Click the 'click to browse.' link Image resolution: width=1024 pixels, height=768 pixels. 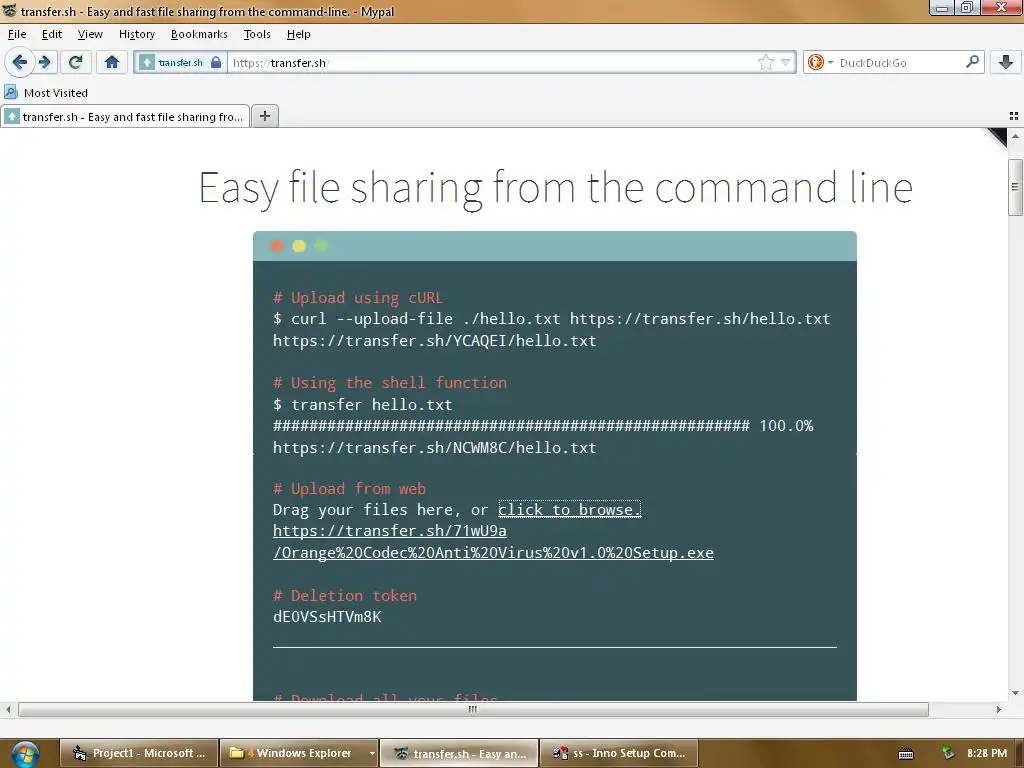(569, 509)
